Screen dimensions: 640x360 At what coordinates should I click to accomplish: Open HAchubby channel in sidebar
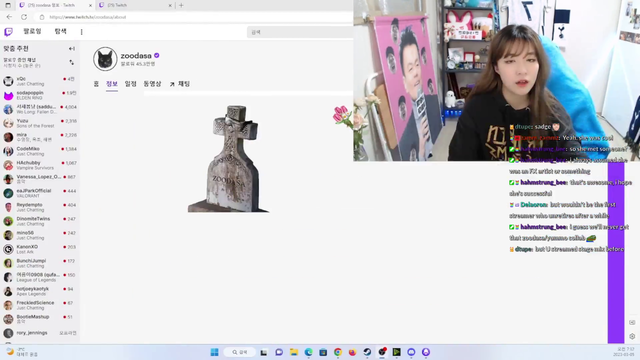pyautogui.click(x=40, y=165)
